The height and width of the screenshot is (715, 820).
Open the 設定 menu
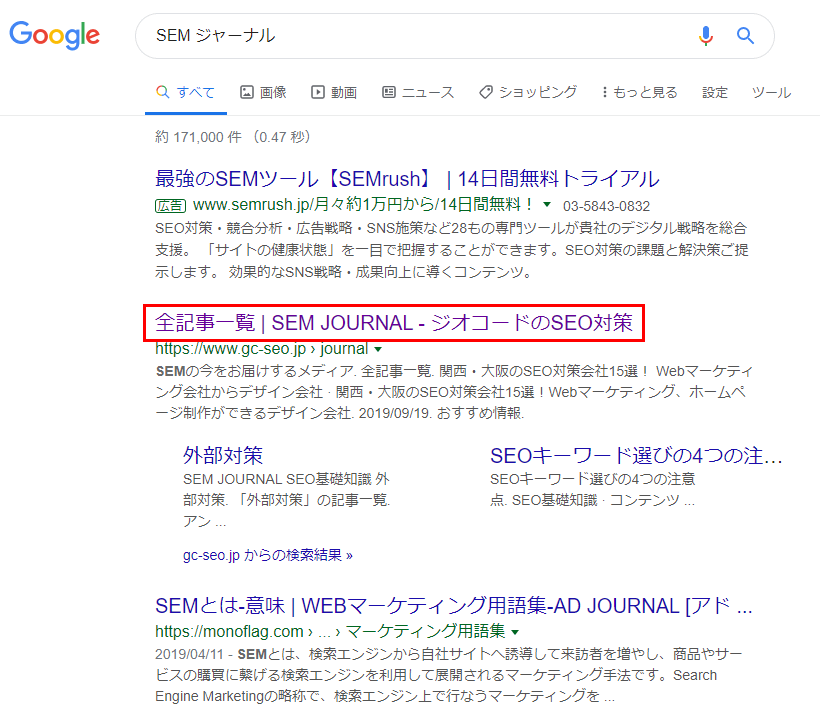[x=714, y=93]
